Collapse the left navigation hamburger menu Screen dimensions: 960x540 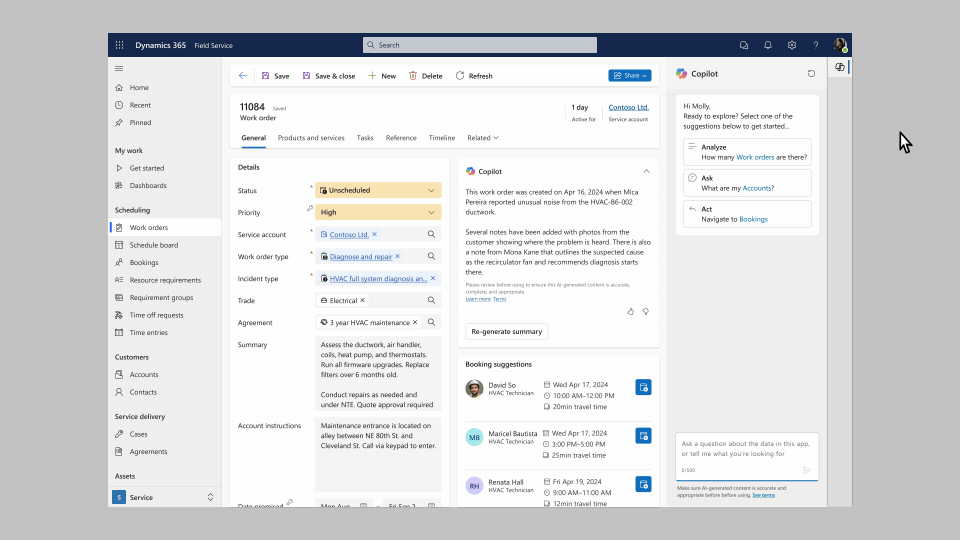119,68
